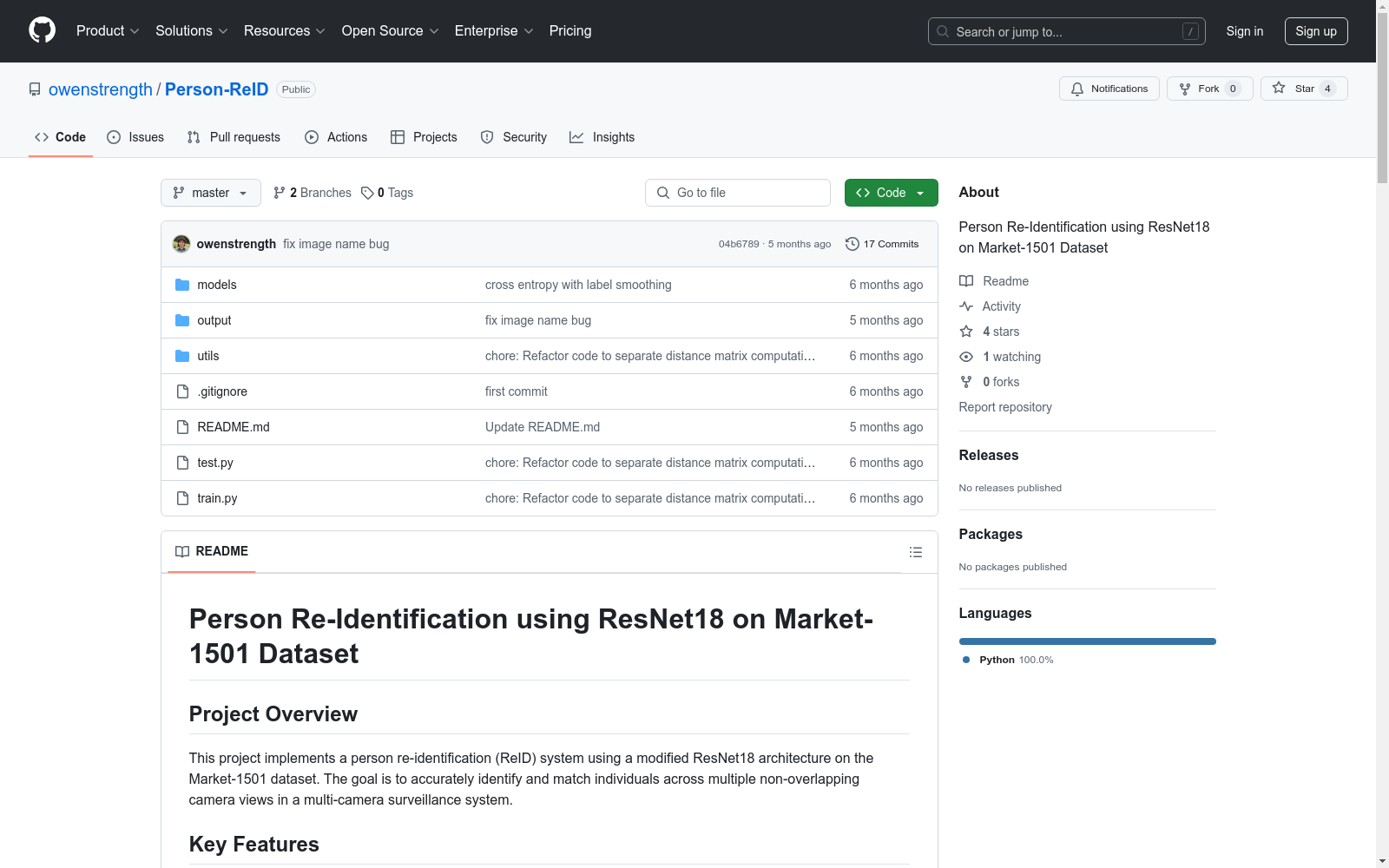Switch to the Code tab

(61, 137)
